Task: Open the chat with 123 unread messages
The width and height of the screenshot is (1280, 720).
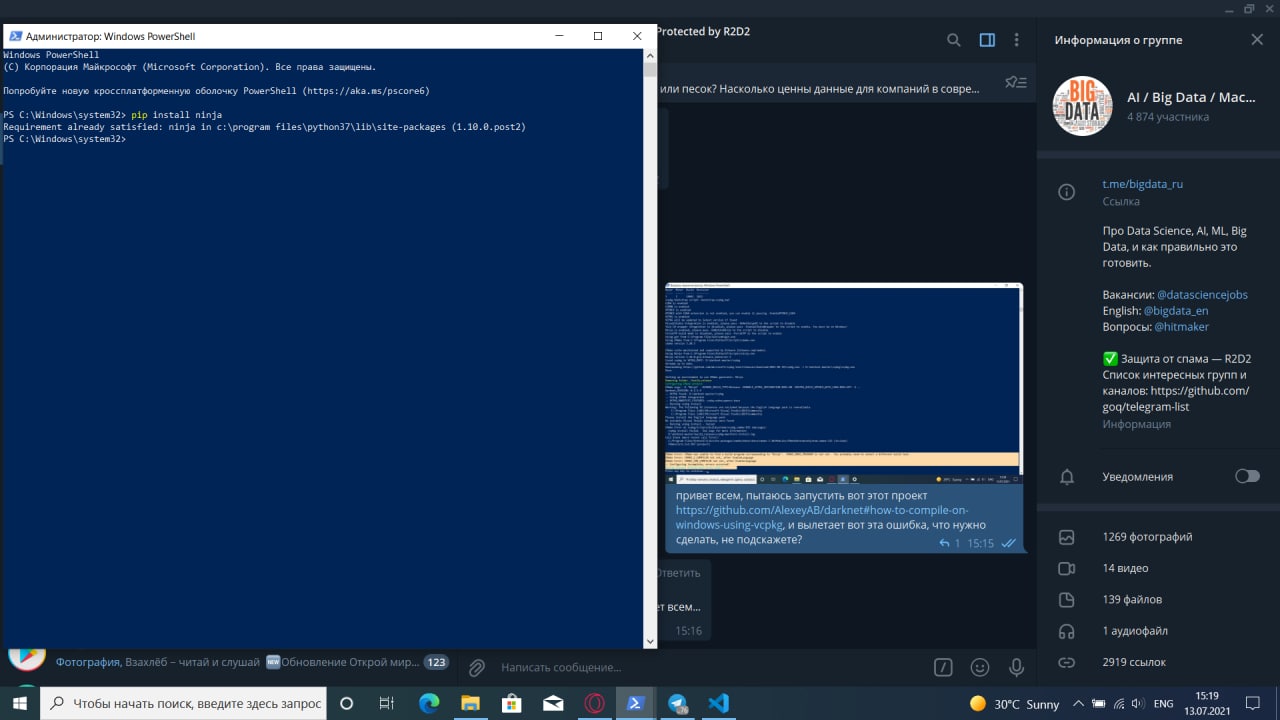Action: tap(228, 662)
